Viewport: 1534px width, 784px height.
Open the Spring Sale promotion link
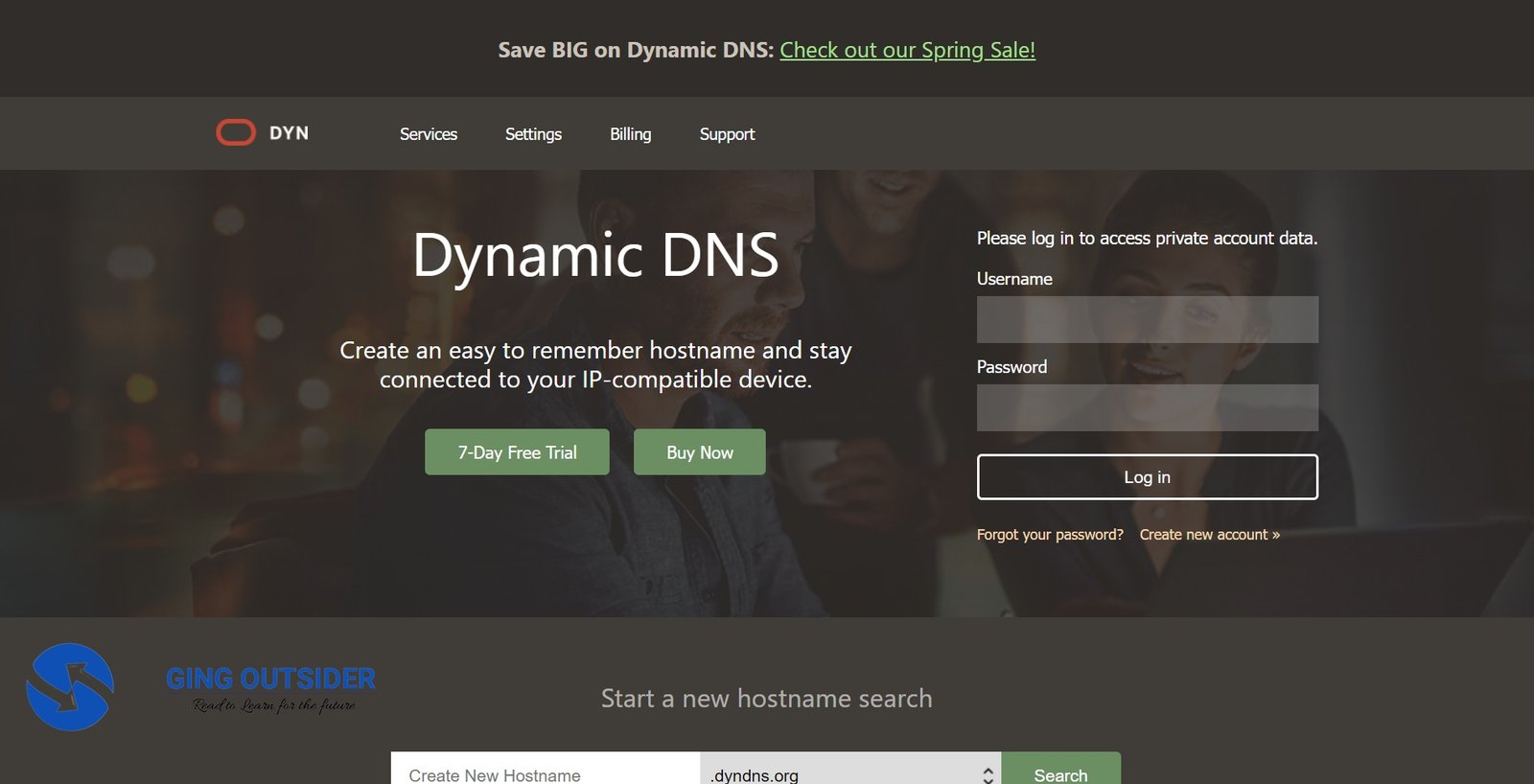(907, 50)
